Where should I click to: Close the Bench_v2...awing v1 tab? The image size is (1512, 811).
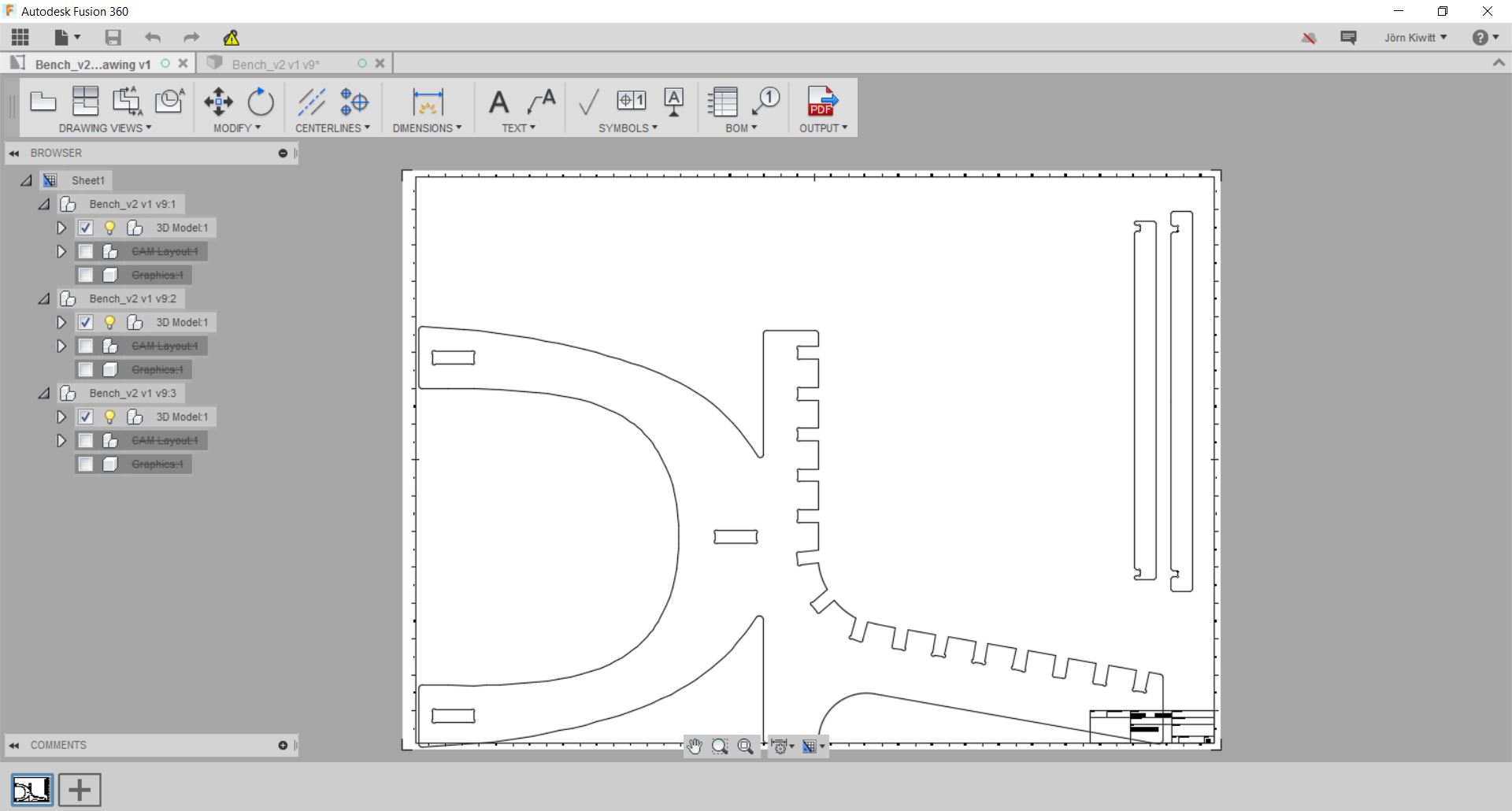pyautogui.click(x=183, y=63)
